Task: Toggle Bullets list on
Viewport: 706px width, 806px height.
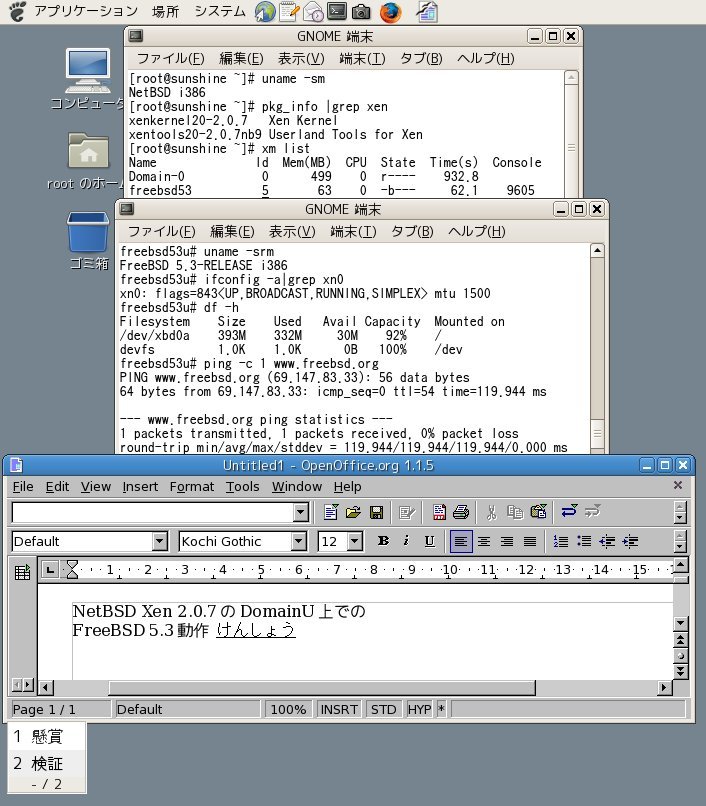Action: [584, 541]
